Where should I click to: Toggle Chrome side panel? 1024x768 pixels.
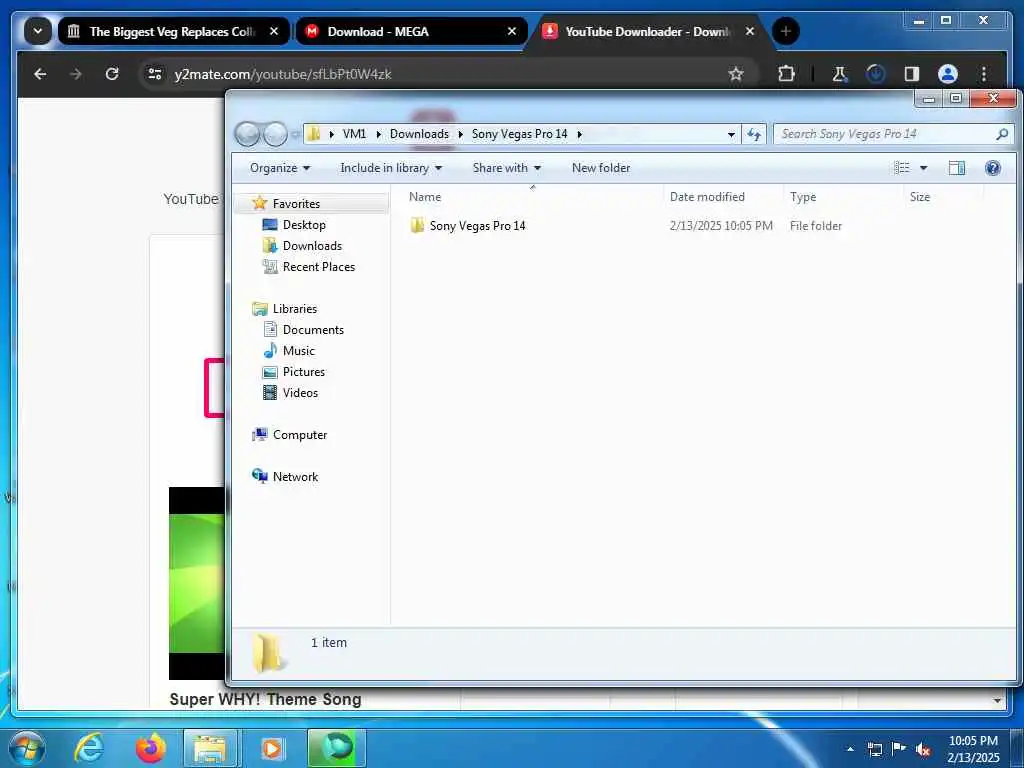912,74
